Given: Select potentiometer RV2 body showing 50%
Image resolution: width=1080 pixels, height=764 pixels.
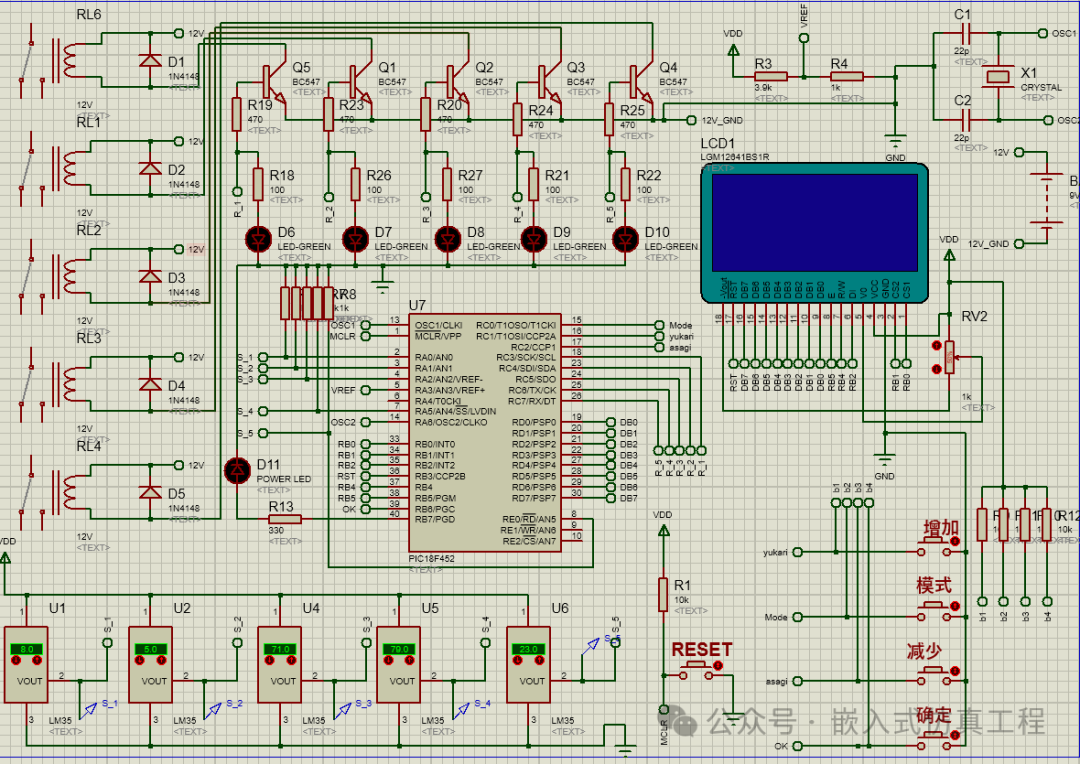Looking at the screenshot, I should click(950, 357).
